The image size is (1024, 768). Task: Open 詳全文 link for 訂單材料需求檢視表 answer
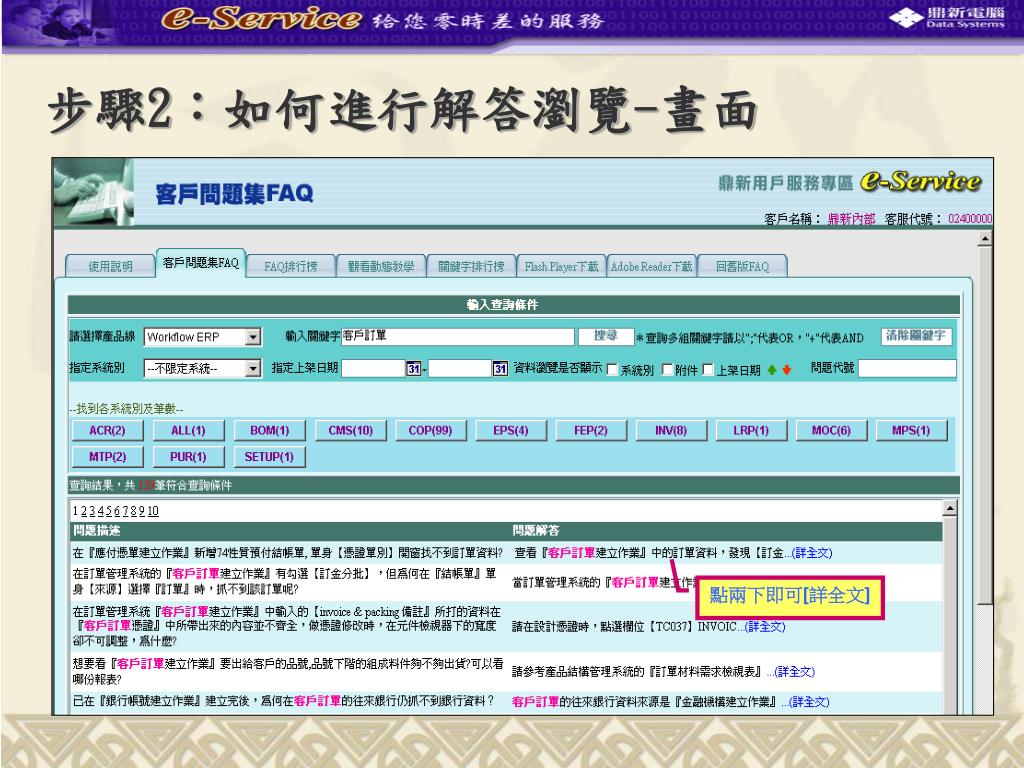[x=794, y=671]
